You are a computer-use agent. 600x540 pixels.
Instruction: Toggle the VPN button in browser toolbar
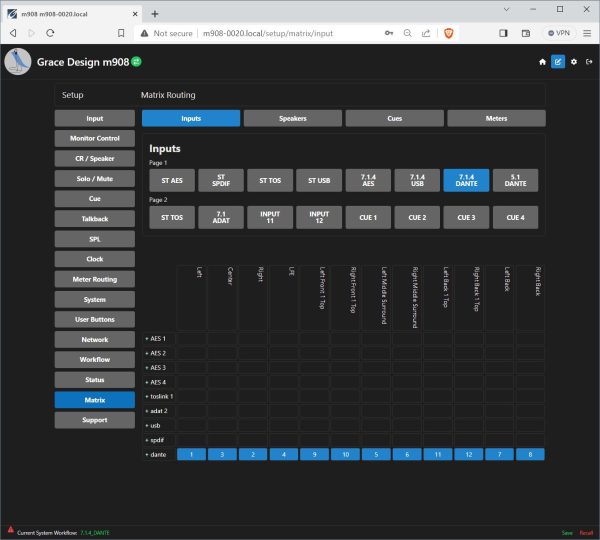tap(557, 33)
